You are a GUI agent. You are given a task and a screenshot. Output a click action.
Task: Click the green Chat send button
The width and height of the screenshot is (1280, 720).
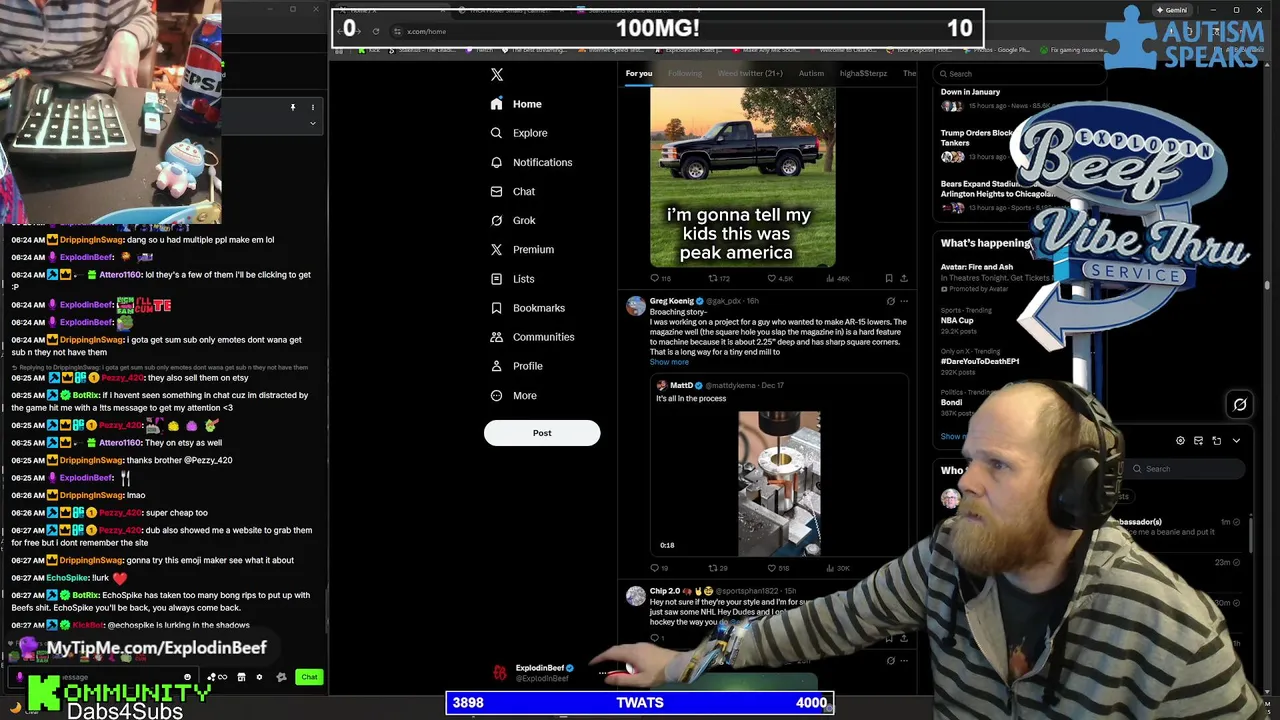309,677
